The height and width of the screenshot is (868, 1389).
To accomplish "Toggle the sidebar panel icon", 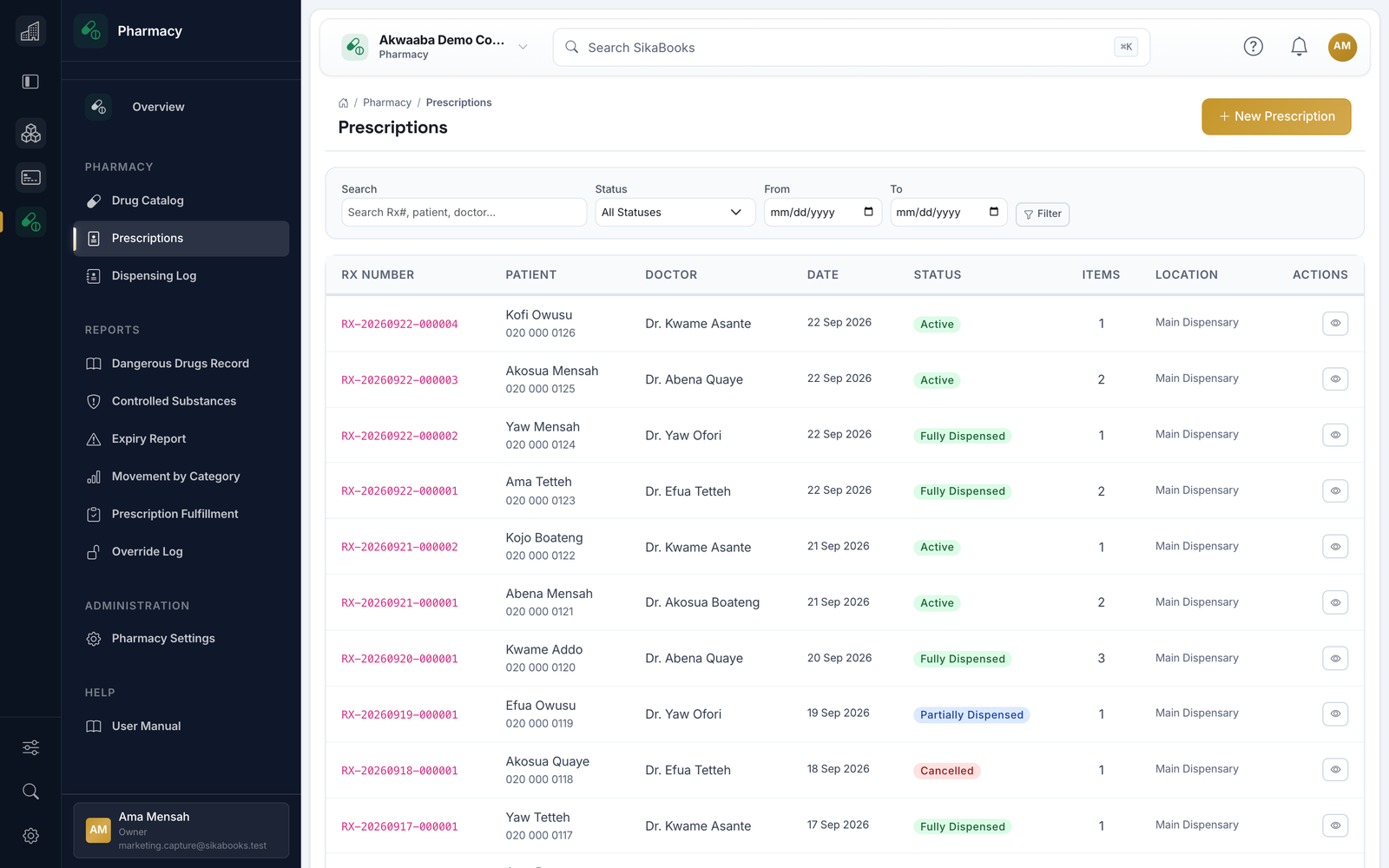I will (30, 82).
